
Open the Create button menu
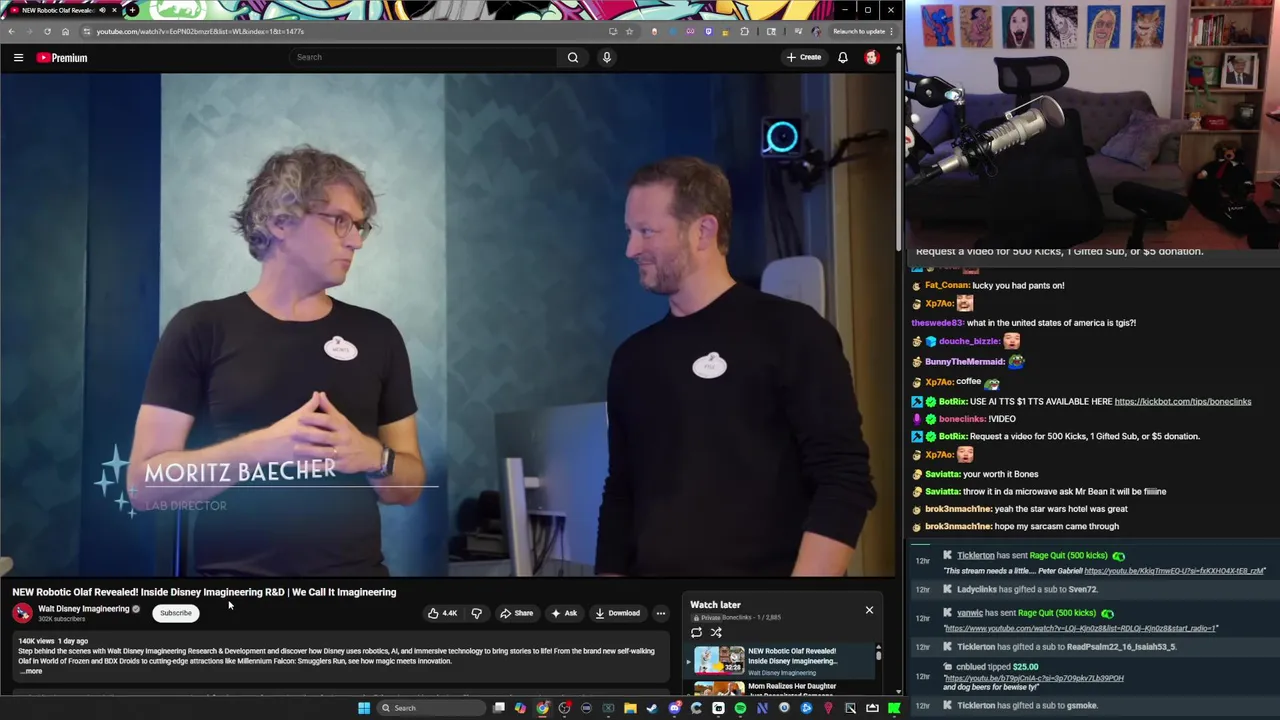(803, 57)
